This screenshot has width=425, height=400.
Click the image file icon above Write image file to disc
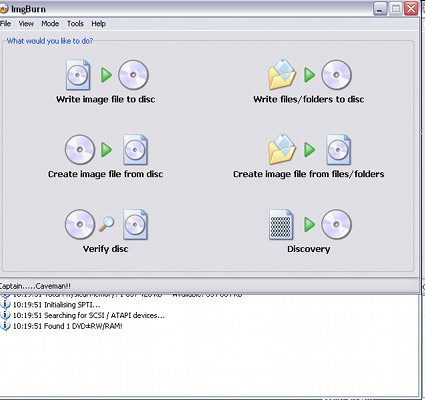78,75
